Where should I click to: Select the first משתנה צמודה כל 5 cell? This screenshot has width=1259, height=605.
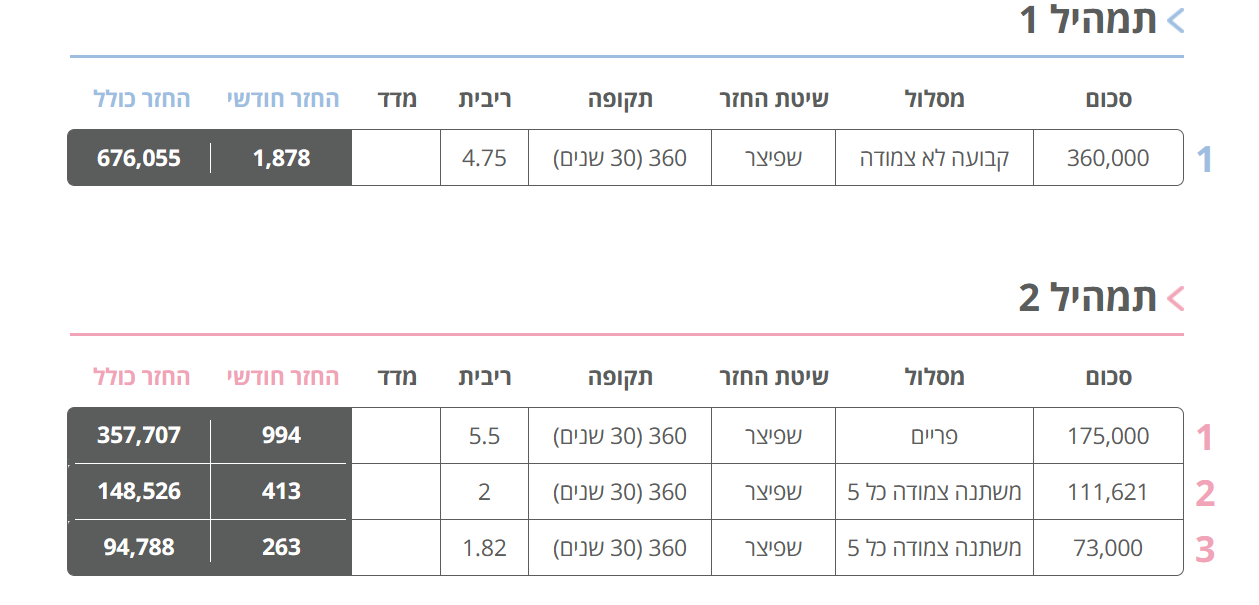coord(933,492)
